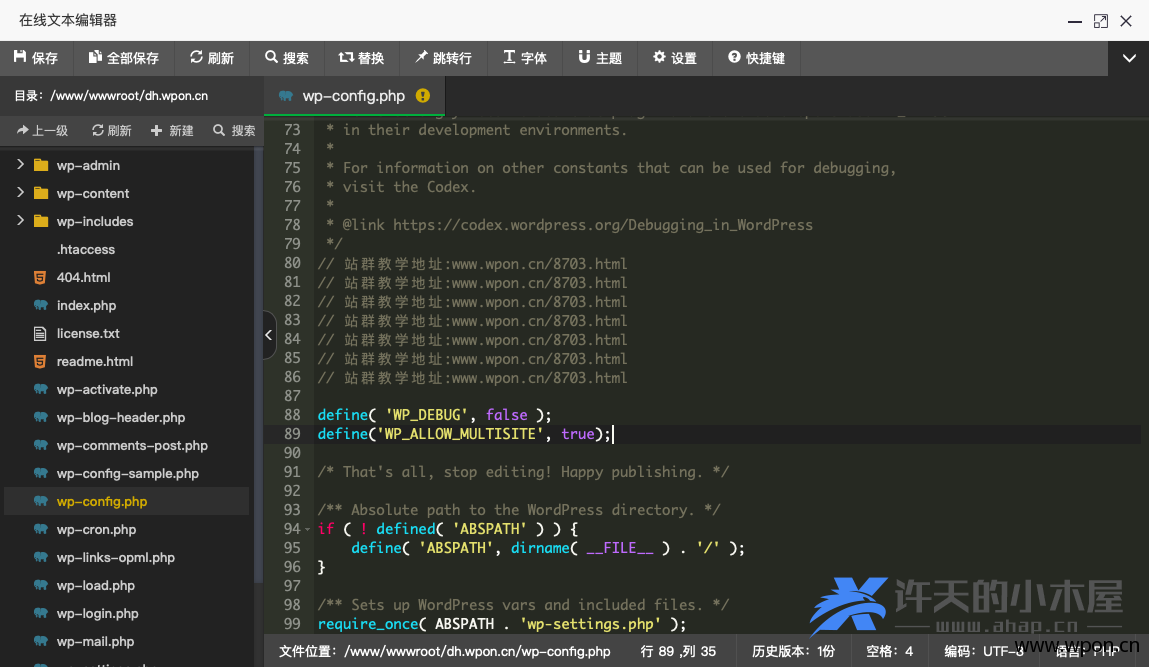Collapse the toolbar with the chevron arrow
Viewport: 1149px width, 667px height.
click(1128, 58)
